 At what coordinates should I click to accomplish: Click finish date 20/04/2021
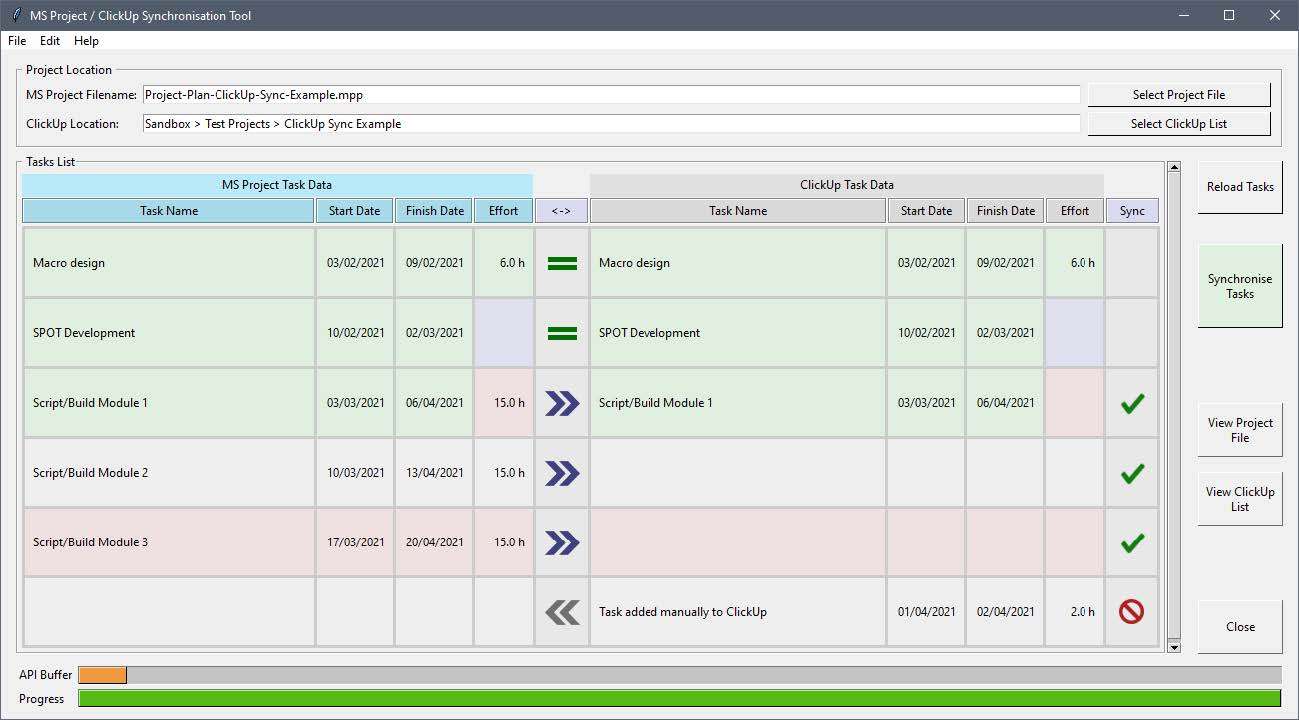coord(434,542)
